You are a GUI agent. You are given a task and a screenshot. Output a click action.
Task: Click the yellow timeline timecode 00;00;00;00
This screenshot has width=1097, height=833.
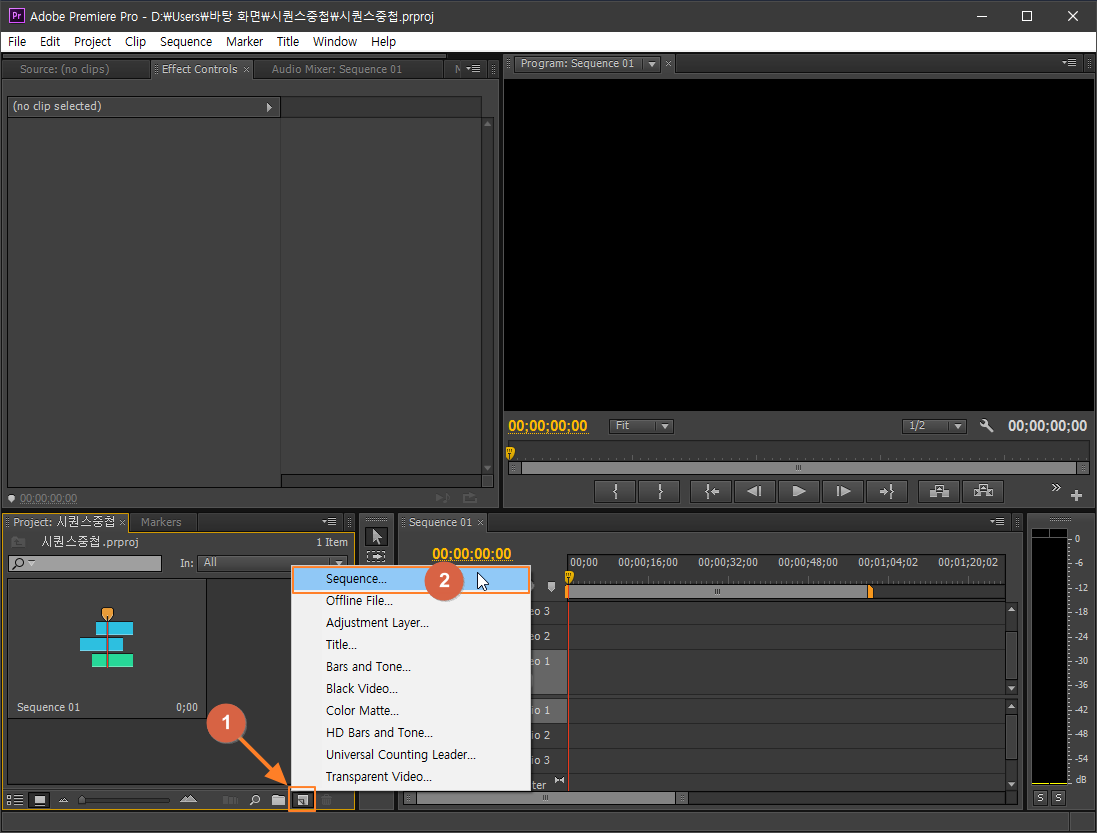[x=472, y=554]
